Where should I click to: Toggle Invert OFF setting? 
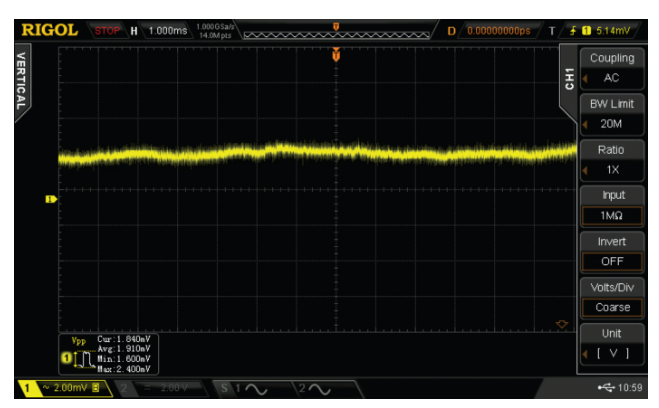(x=612, y=261)
